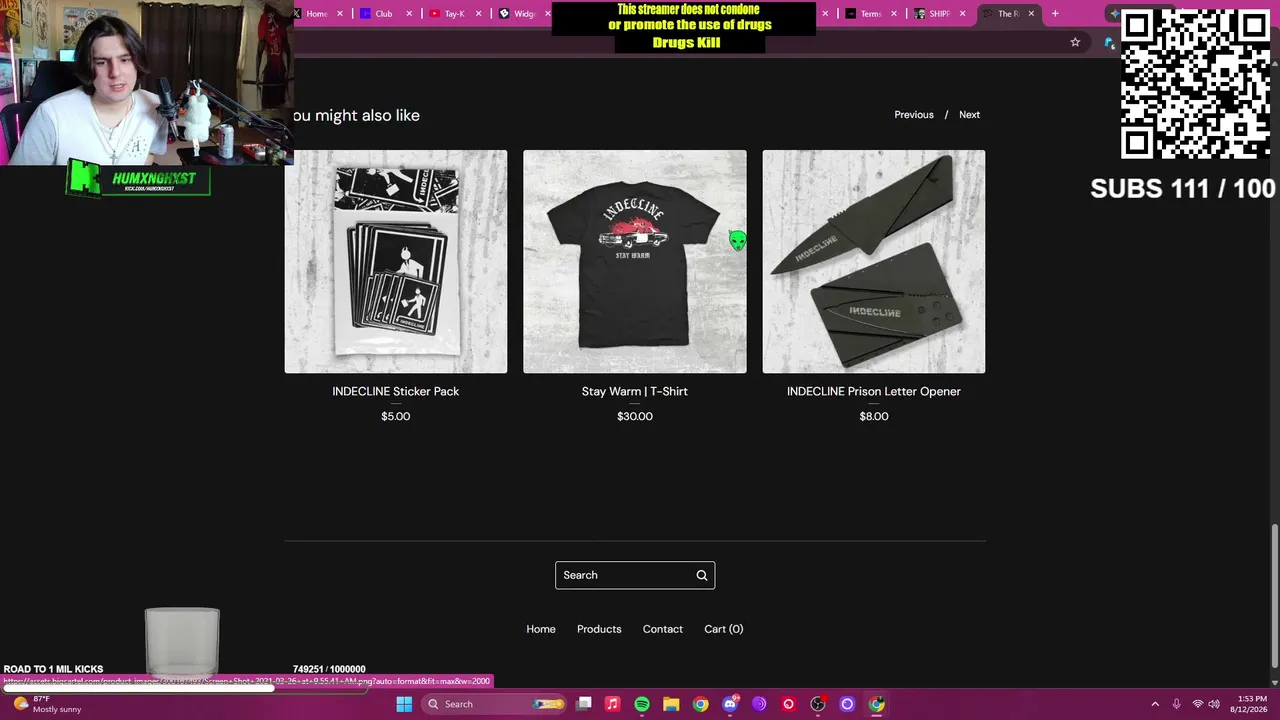
Task: Switch to the Home browser tab
Action: click(318, 14)
